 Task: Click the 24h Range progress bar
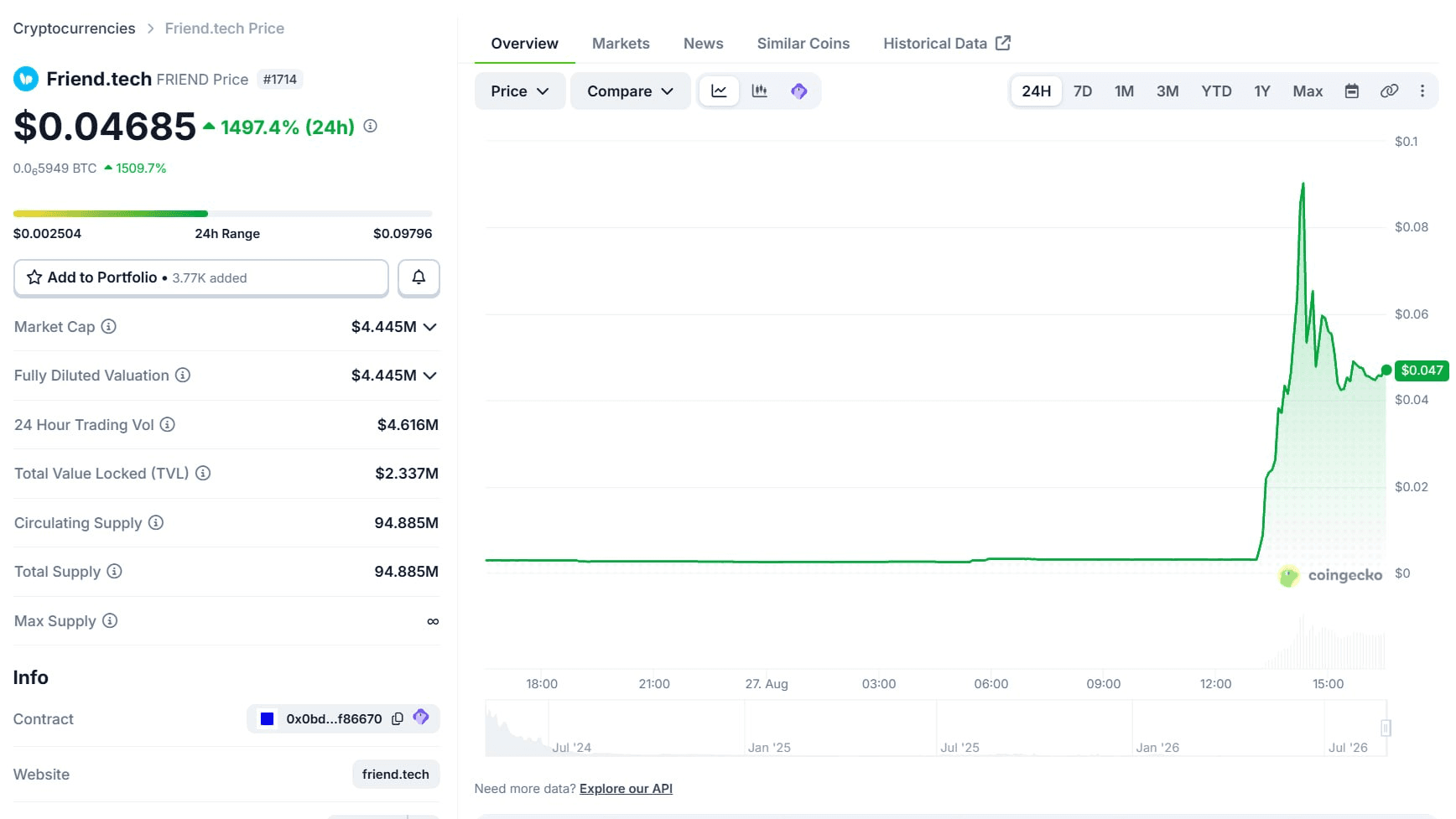(x=223, y=214)
